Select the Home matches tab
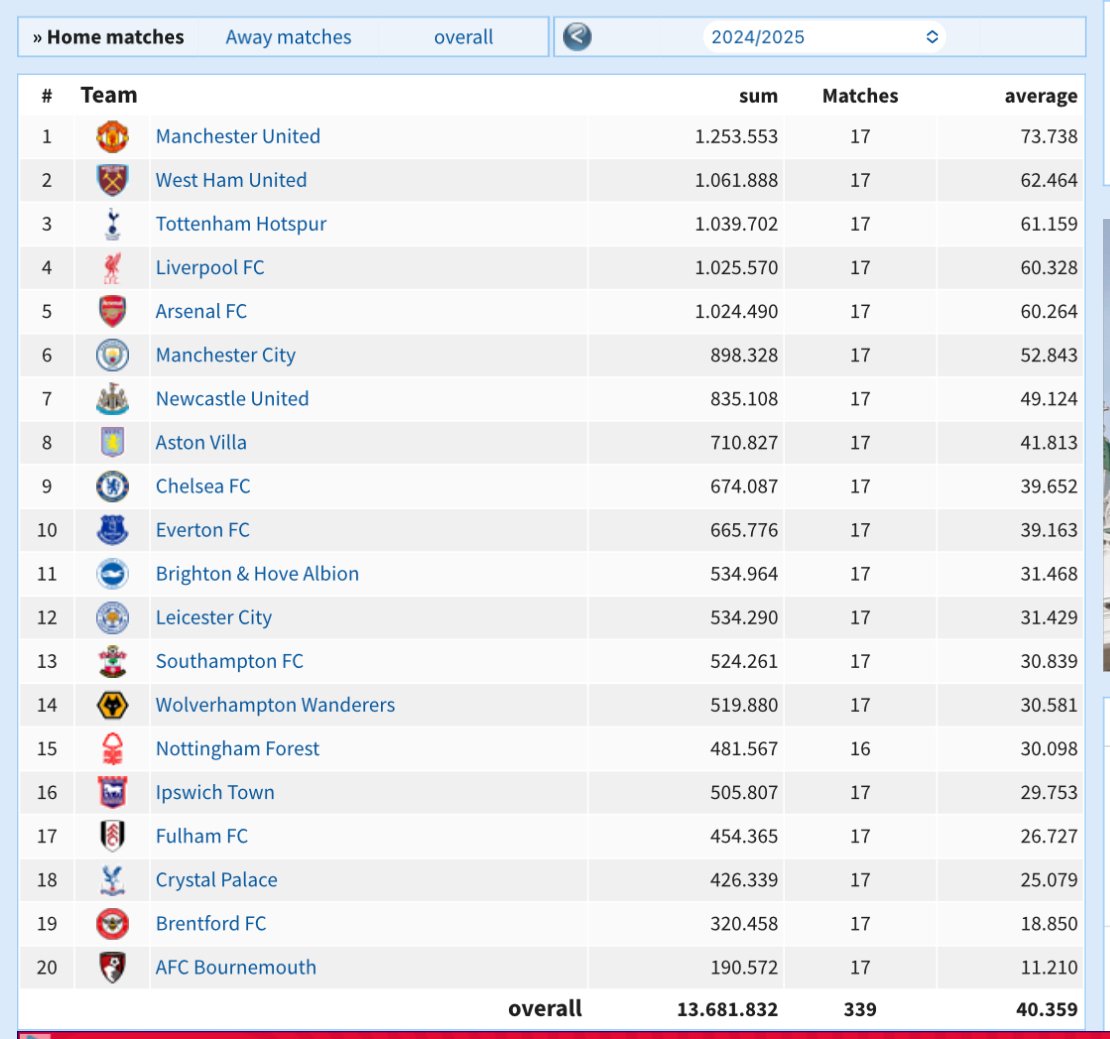Viewport: 1110px width, 1039px height. [x=108, y=37]
